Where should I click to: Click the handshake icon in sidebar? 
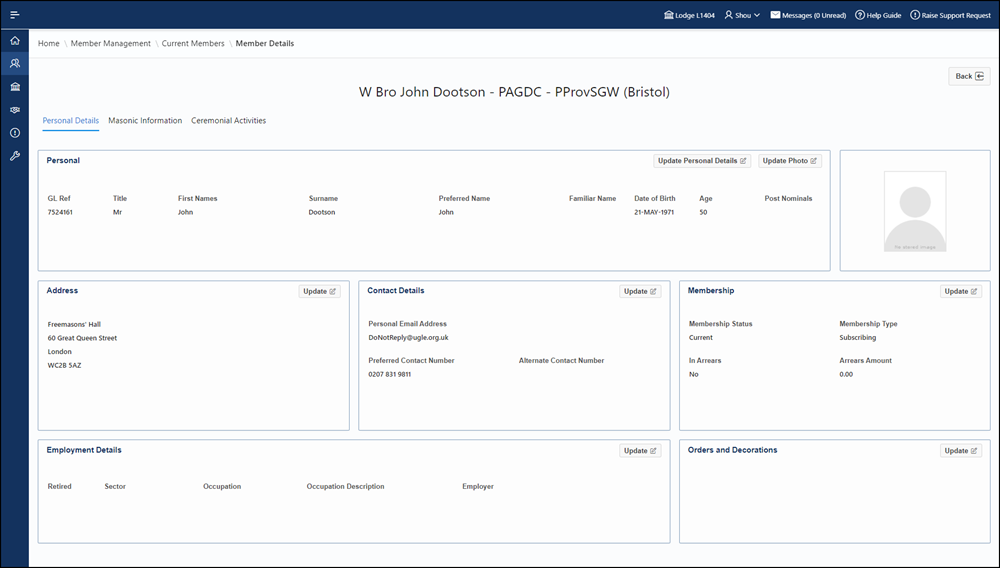[x=15, y=110]
